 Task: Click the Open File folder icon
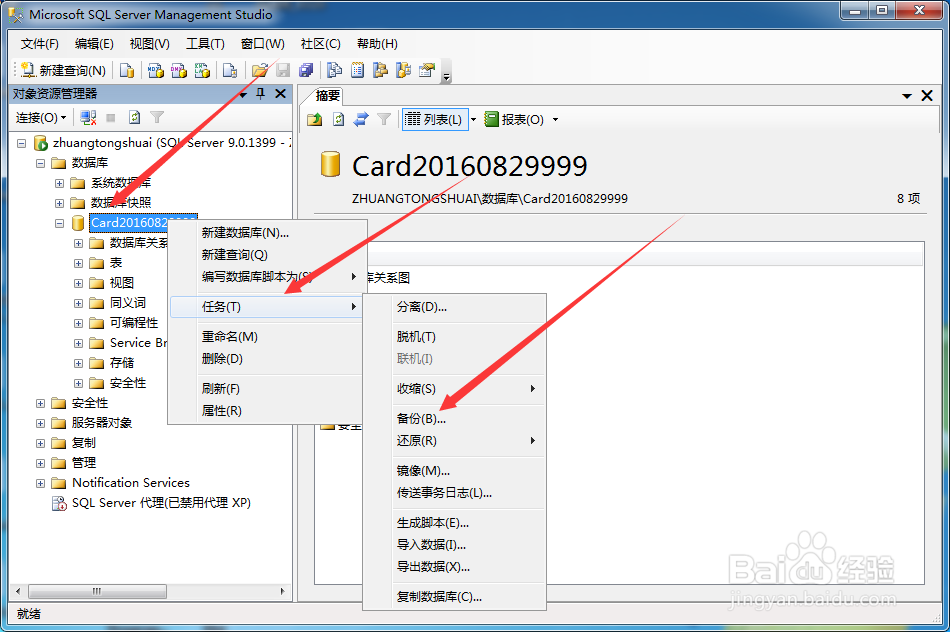point(260,70)
